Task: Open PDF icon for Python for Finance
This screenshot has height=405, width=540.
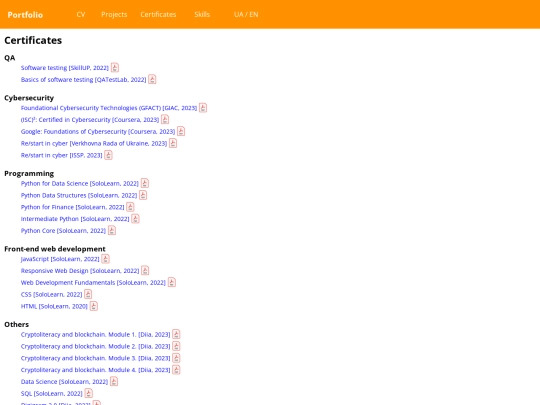Action: [130, 207]
